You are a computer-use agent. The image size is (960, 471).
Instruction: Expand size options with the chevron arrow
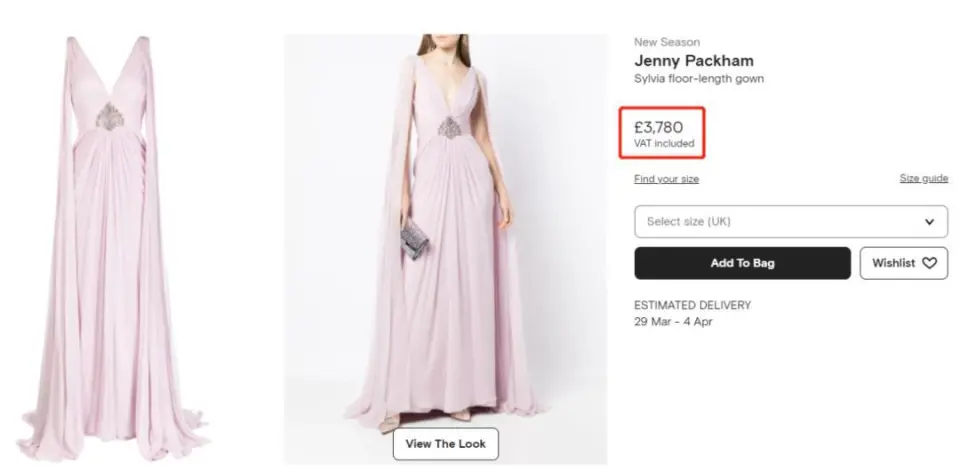[x=929, y=221]
